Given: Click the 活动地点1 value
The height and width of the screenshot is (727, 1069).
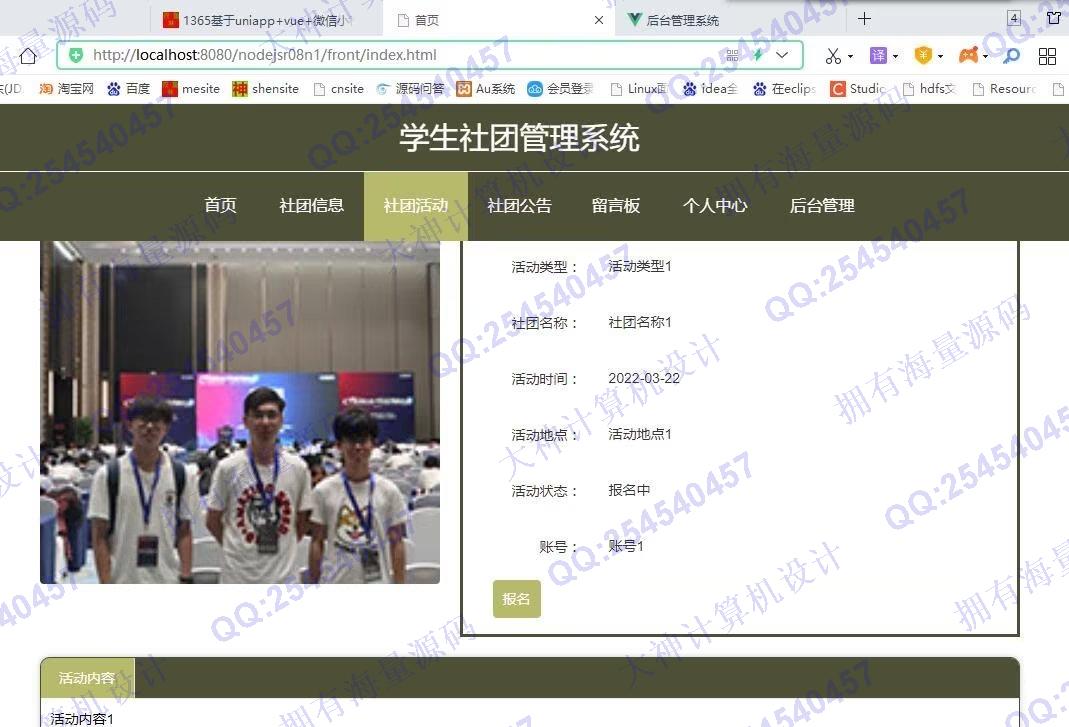Looking at the screenshot, I should click(639, 434).
